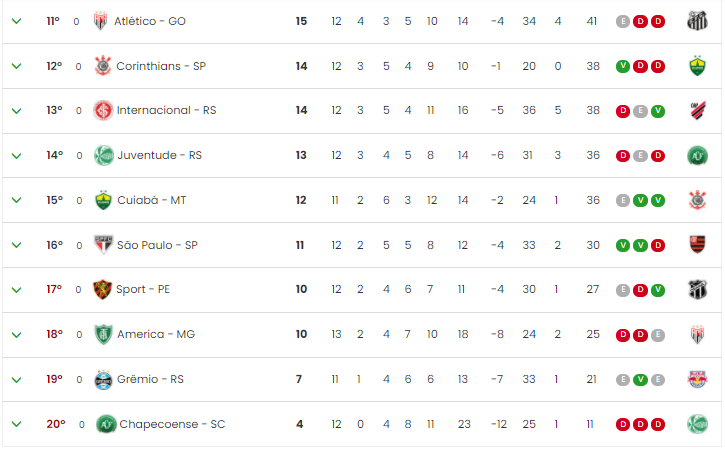Expand the Corinthians - SP row details
725x449 pixels.
click(x=17, y=66)
